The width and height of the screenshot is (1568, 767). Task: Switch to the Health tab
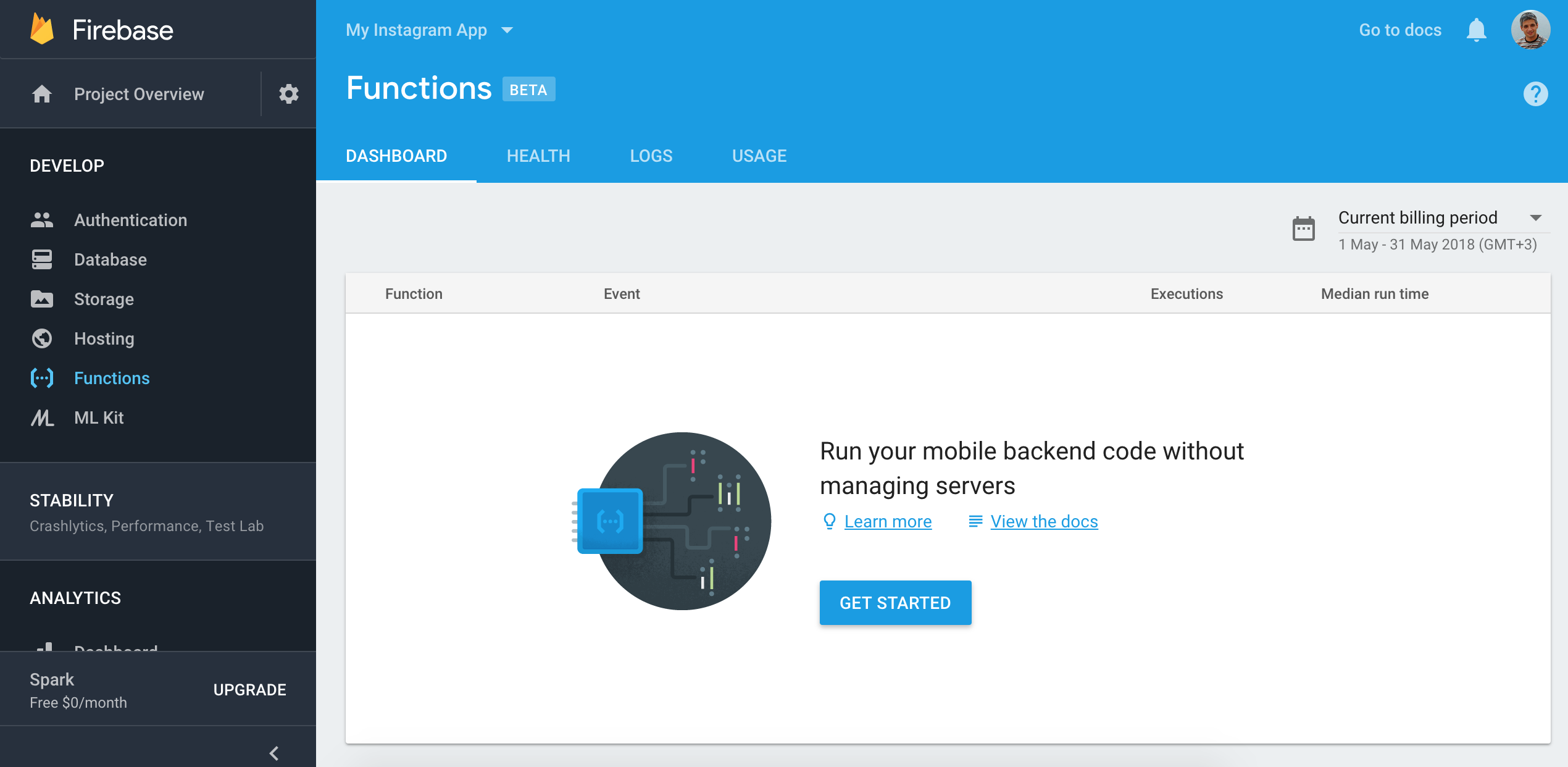coord(538,156)
